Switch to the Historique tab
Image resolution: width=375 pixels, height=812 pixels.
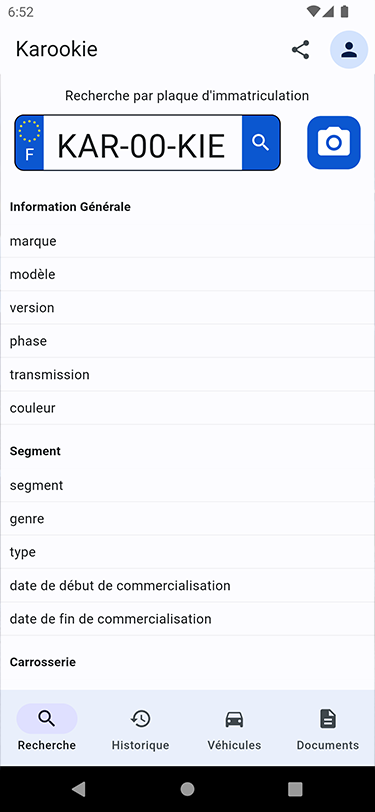point(140,728)
